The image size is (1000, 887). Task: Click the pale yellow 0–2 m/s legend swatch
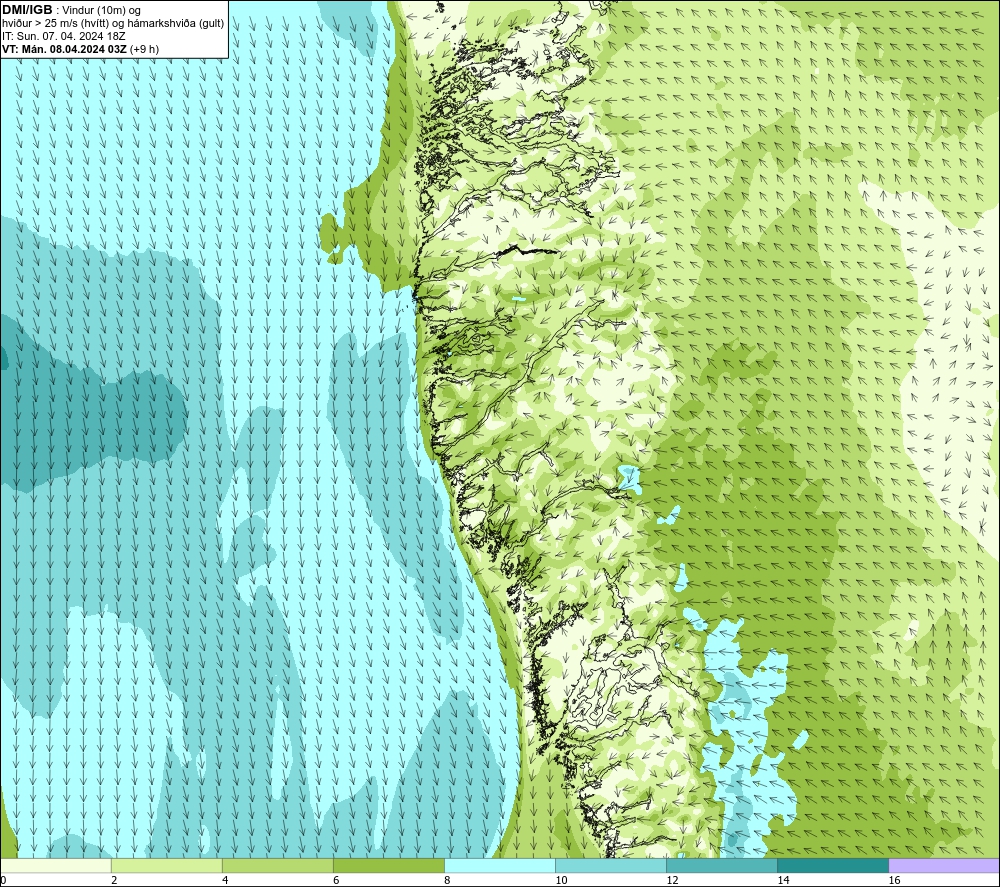[56, 865]
